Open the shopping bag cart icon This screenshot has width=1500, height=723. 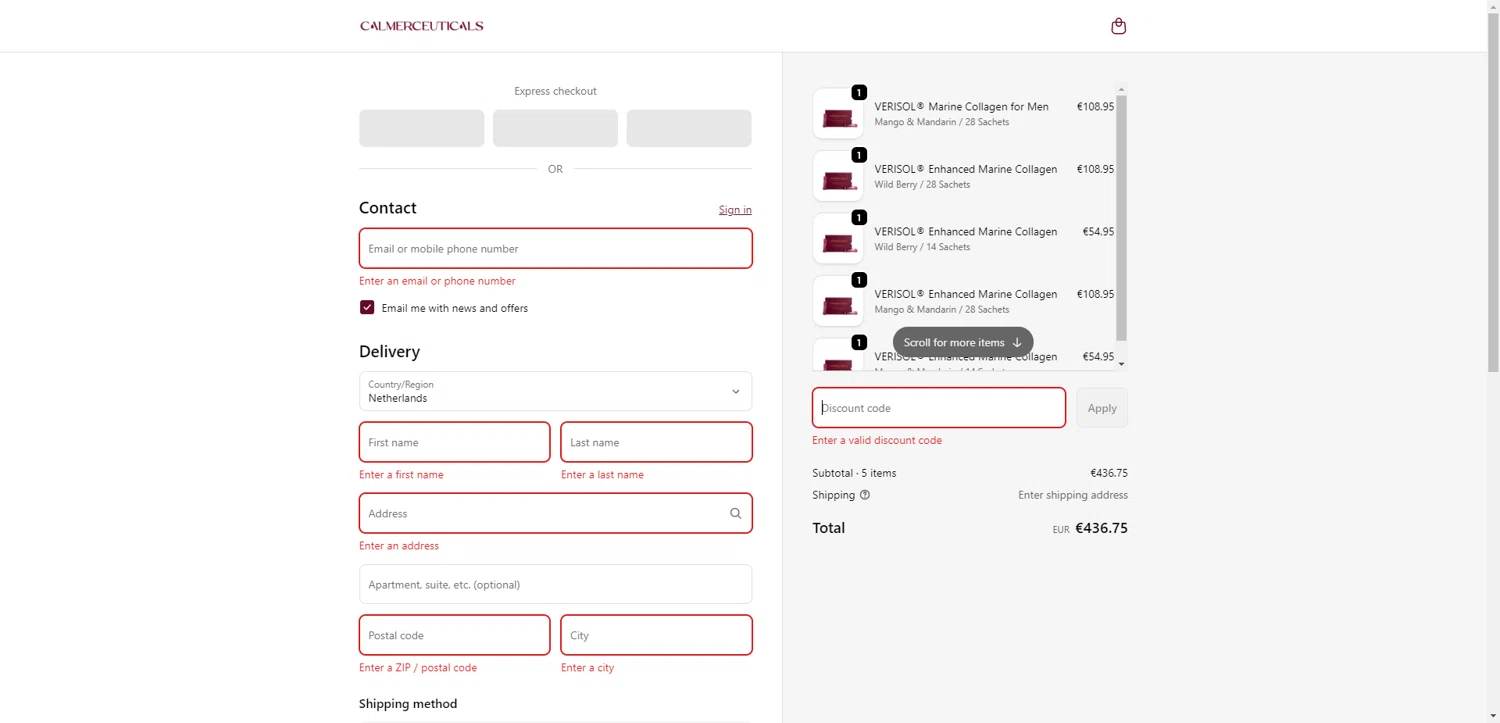tap(1118, 26)
